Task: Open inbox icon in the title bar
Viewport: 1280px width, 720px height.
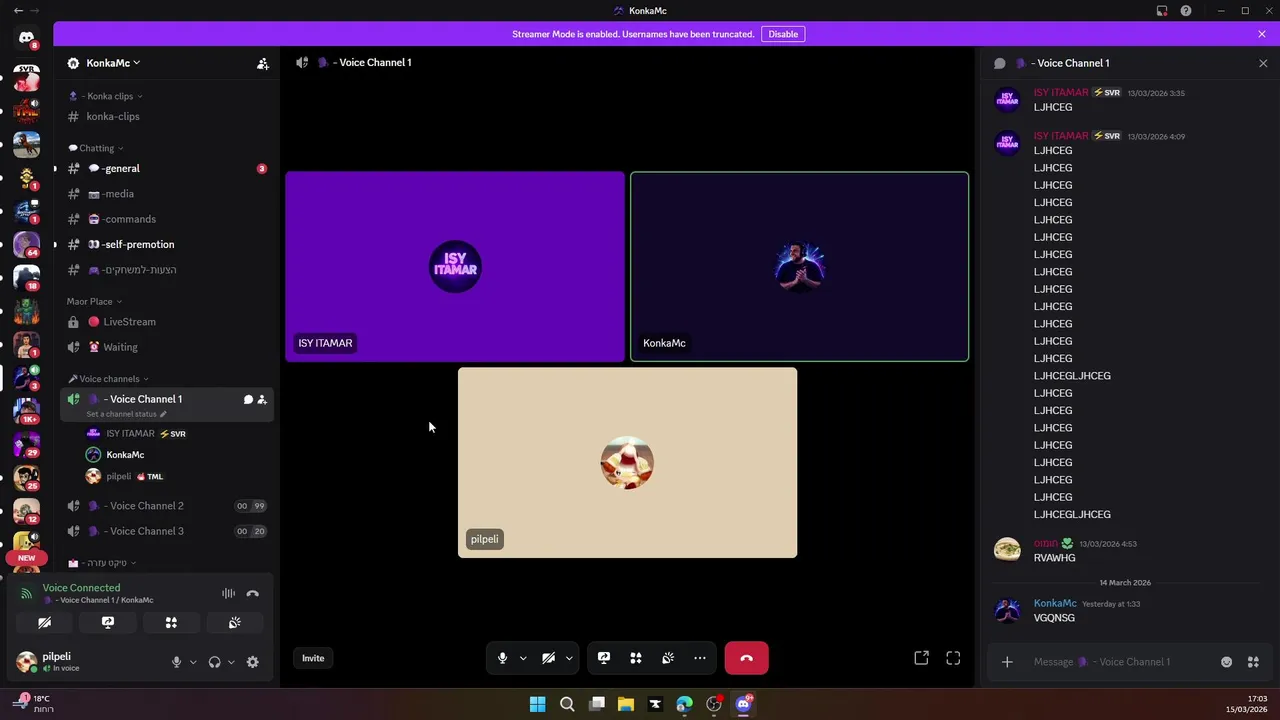Action: coord(1162,11)
